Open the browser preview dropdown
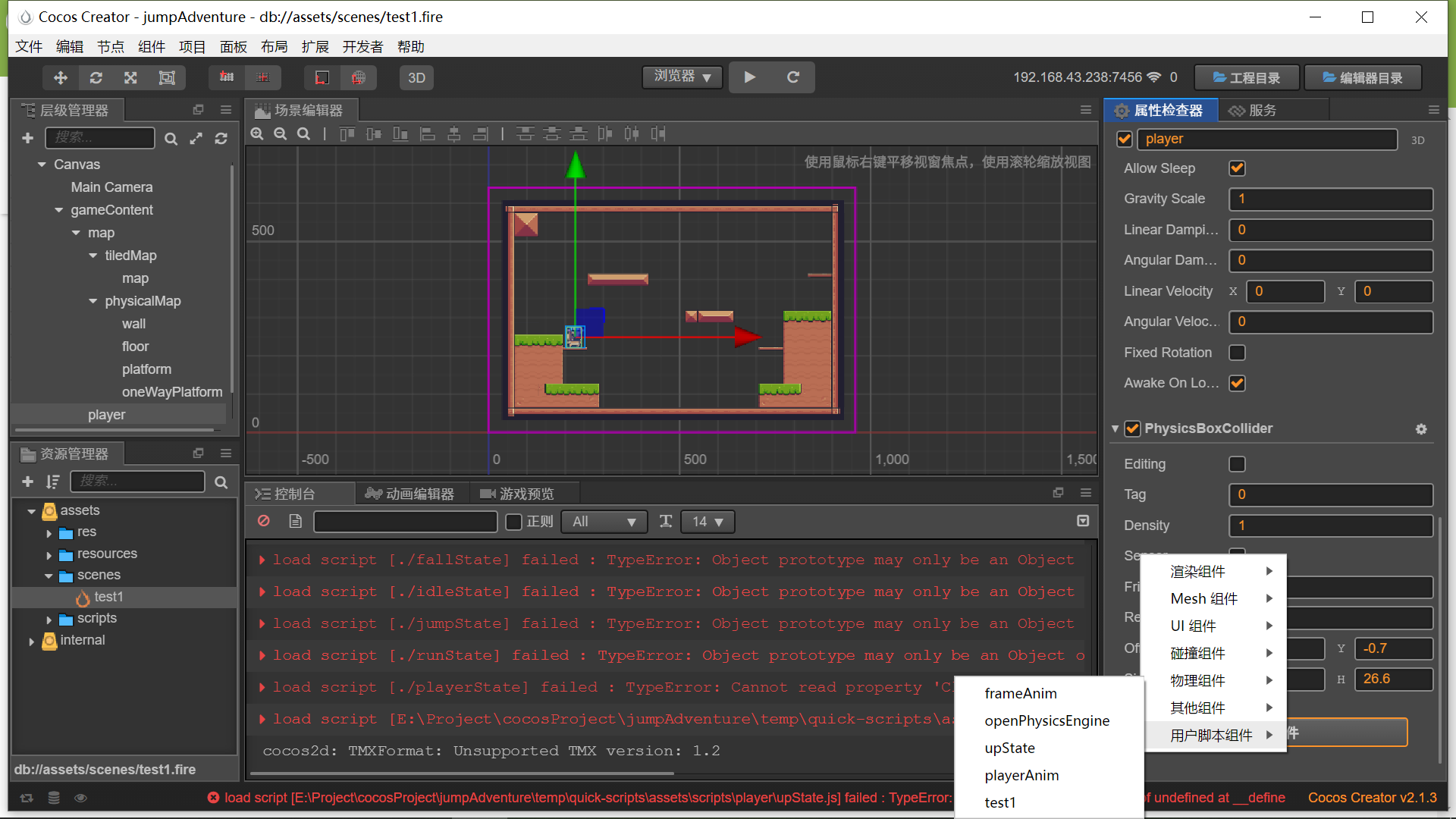The width and height of the screenshot is (1456, 819). [x=682, y=77]
